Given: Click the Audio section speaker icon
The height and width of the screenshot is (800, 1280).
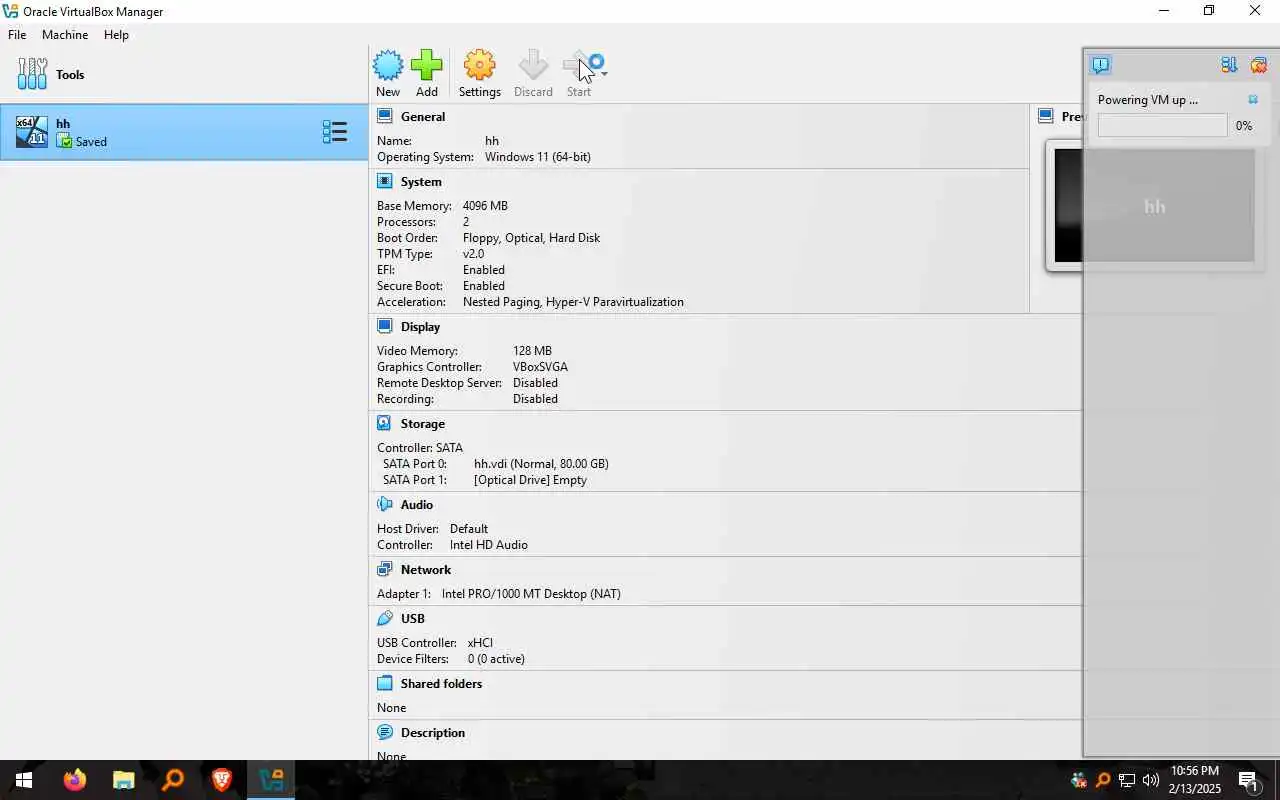Looking at the screenshot, I should pyautogui.click(x=385, y=504).
